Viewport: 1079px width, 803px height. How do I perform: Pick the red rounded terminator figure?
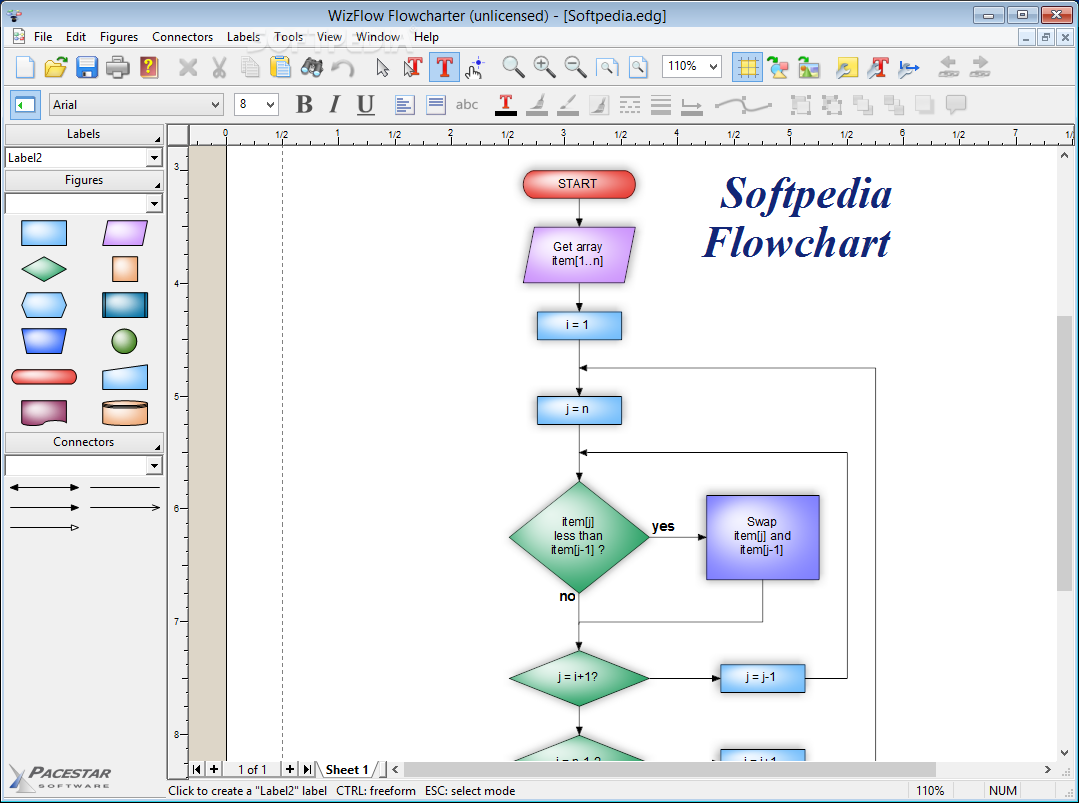click(44, 377)
